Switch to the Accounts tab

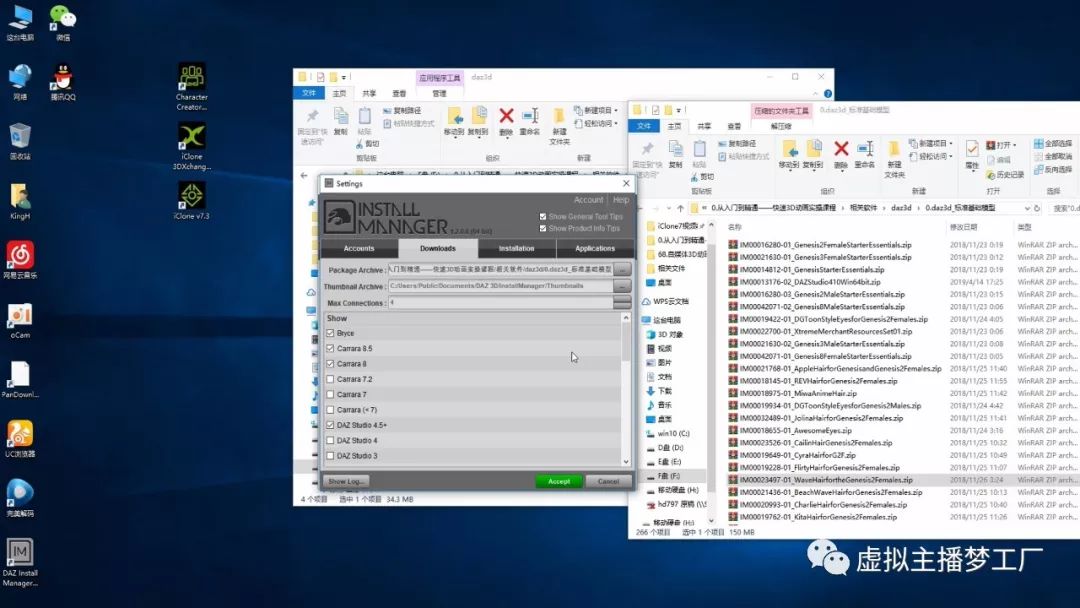359,249
